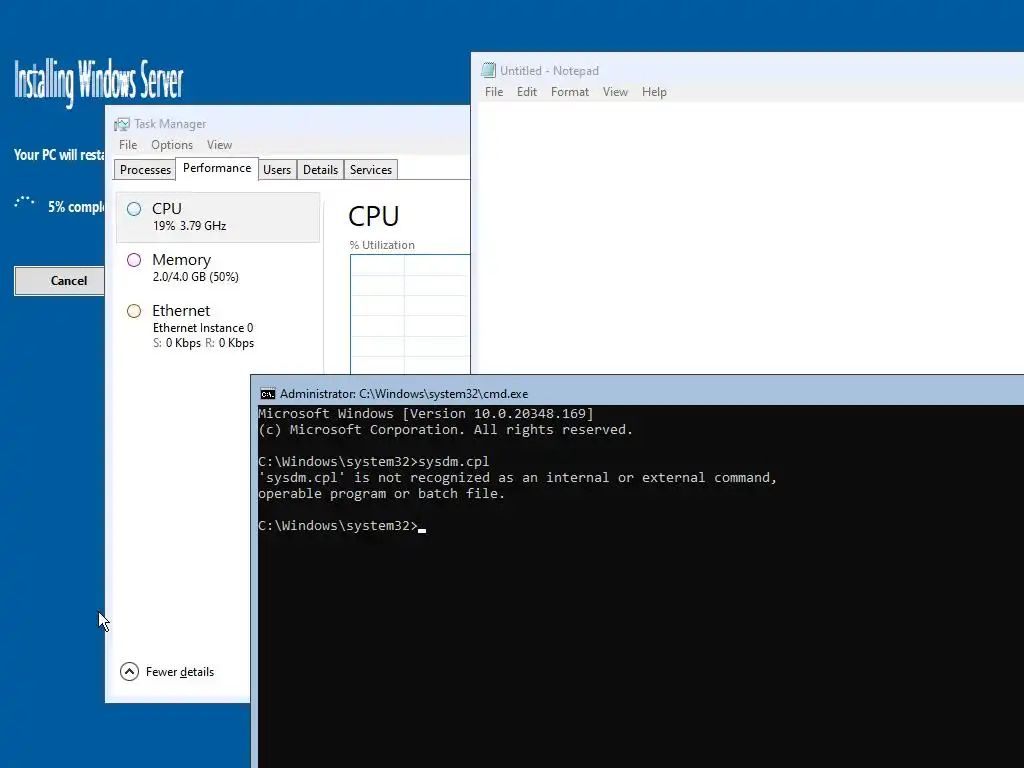Select the Ethernet circle indicator icon
The height and width of the screenshot is (768, 1024).
(134, 311)
